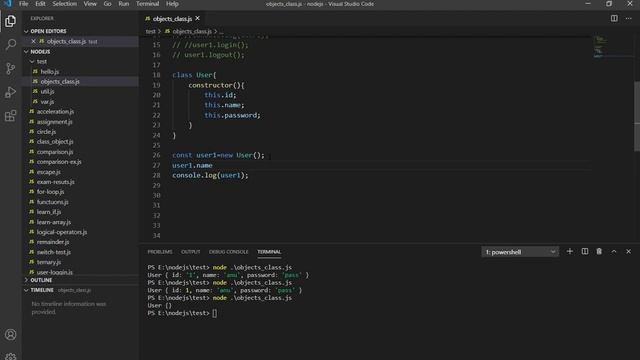Maximize the panel with chevron-up icon
The image size is (640, 360).
point(614,251)
